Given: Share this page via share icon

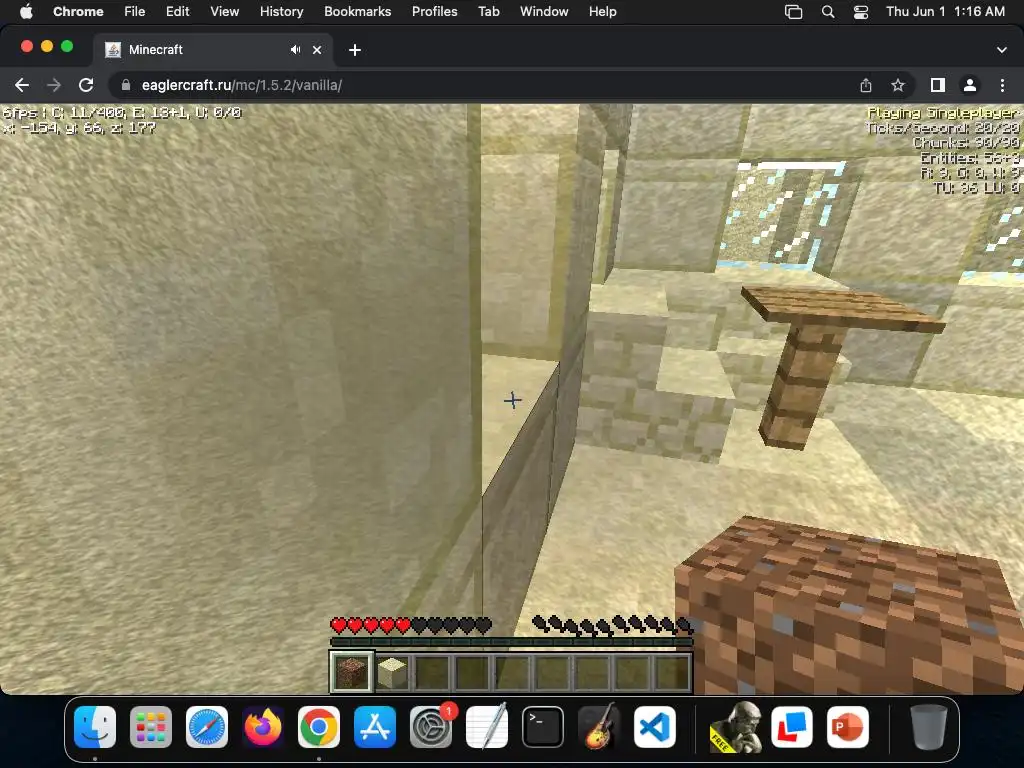Looking at the screenshot, I should click(866, 85).
